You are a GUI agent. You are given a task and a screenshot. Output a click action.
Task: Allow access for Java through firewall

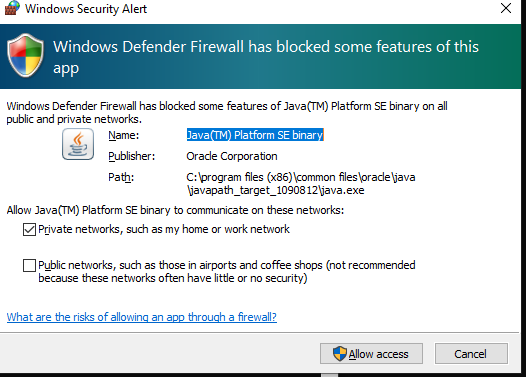pyautogui.click(x=371, y=354)
